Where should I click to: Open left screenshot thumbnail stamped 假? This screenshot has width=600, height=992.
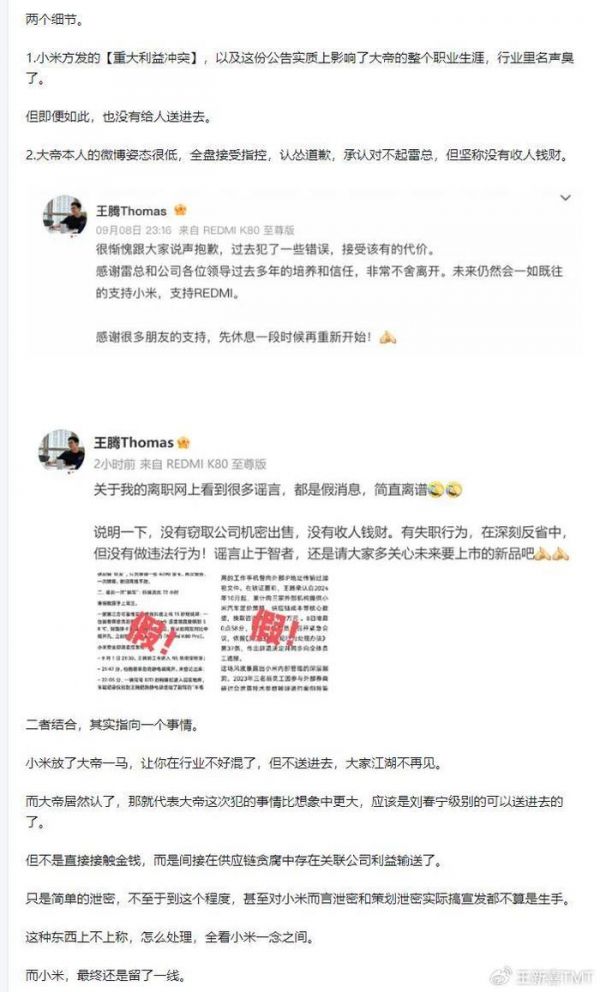pyautogui.click(x=152, y=631)
